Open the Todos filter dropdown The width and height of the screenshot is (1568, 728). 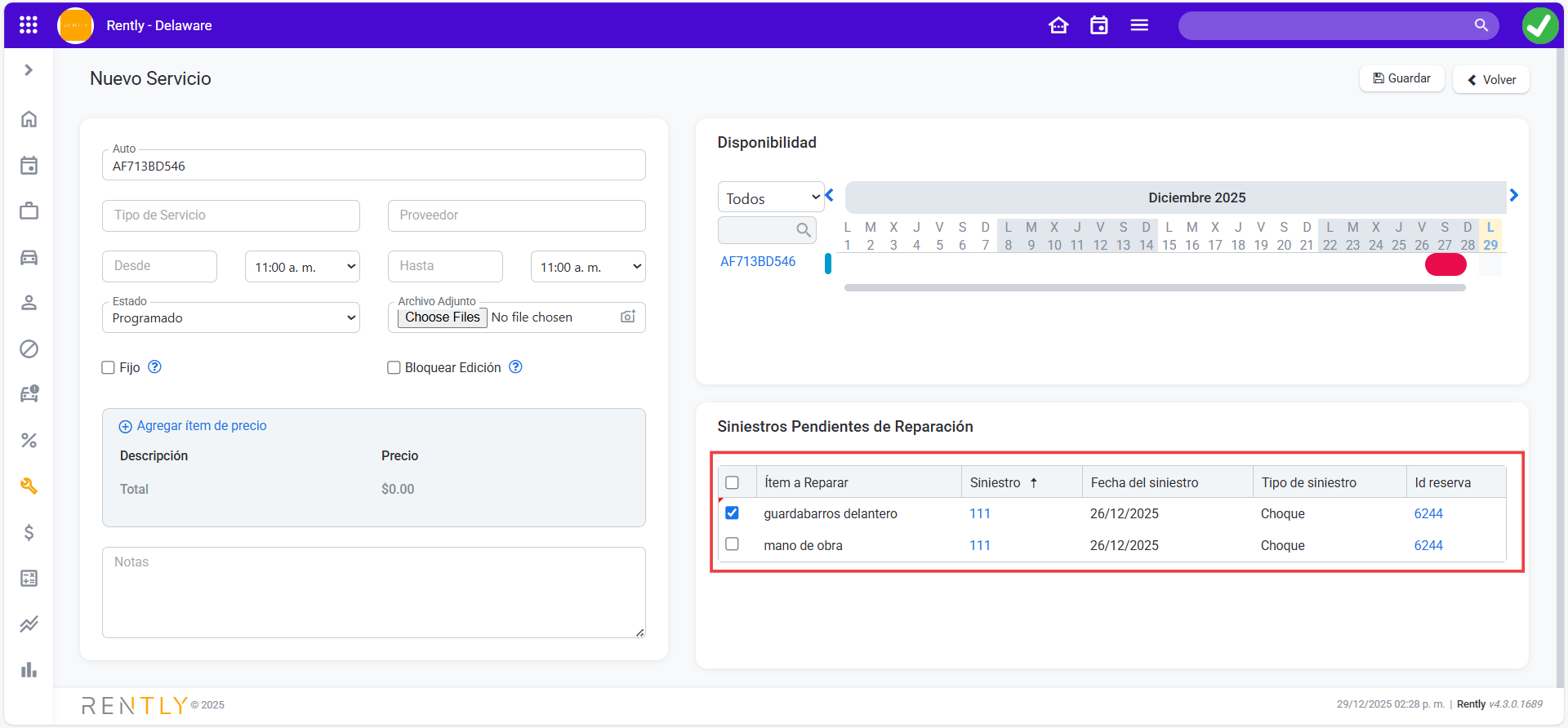click(x=771, y=198)
